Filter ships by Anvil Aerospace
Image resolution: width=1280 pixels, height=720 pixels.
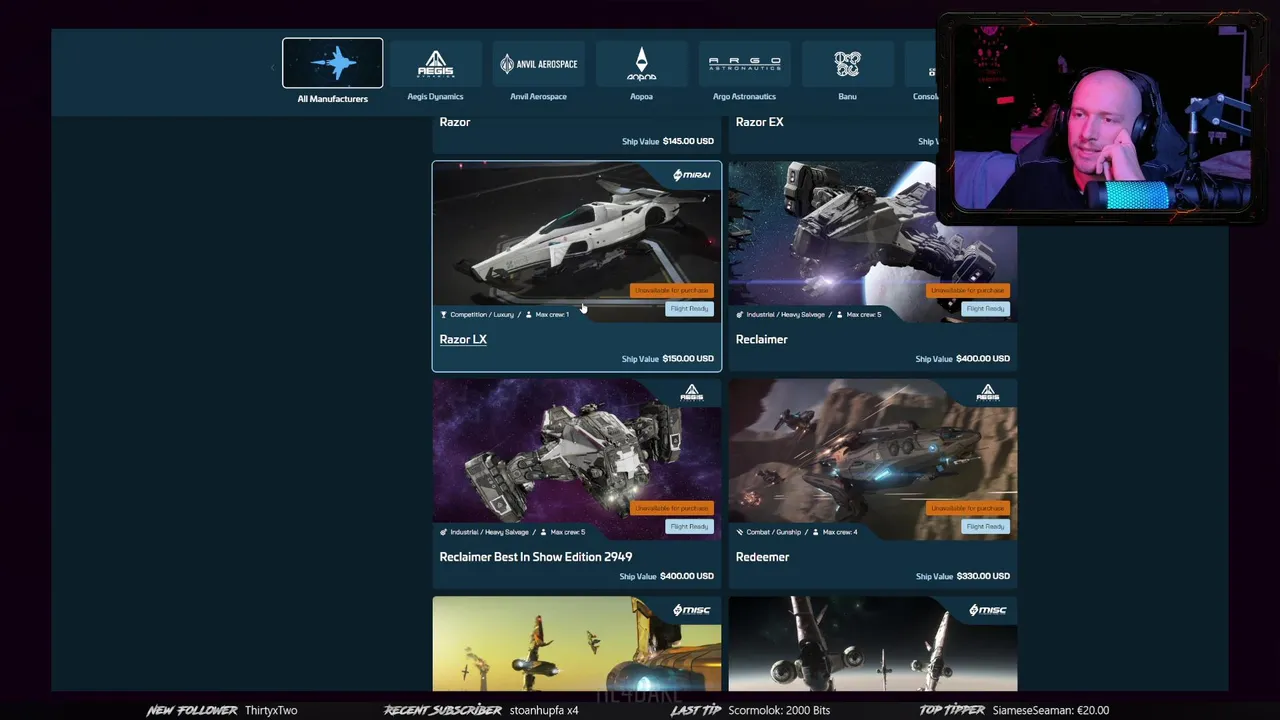pyautogui.click(x=538, y=72)
